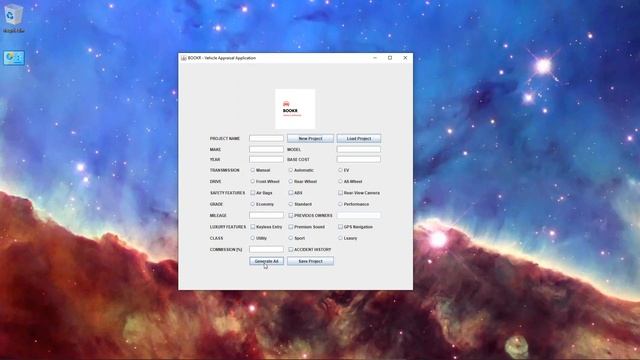Image resolution: width=640 pixels, height=360 pixels.
Task: Close the BOOKR application window
Action: [405, 58]
